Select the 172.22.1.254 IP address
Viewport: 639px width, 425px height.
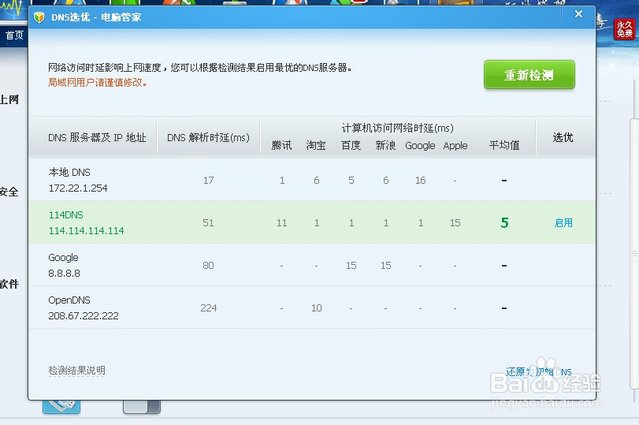click(78, 188)
